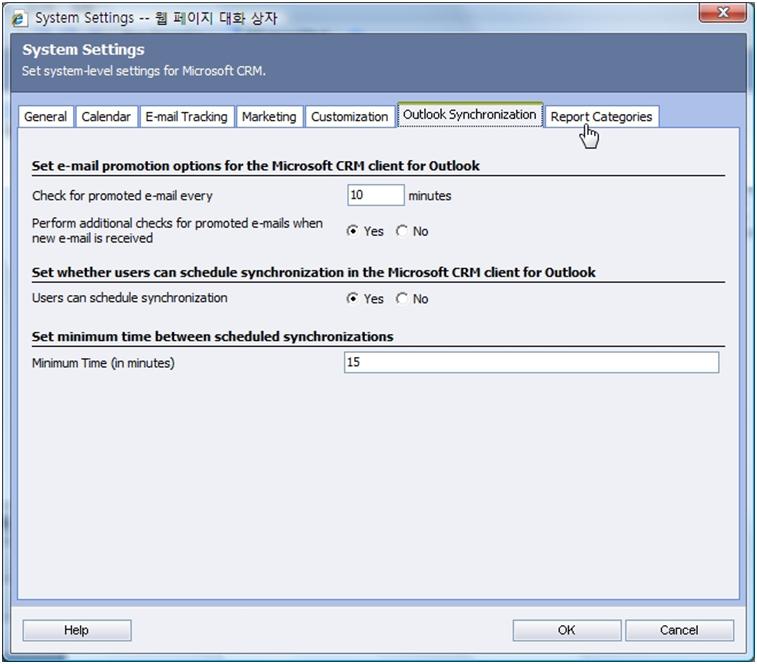Select Yes for additional promoted e-mail checks
Image resolution: width=757 pixels, height=664 pixels.
pyautogui.click(x=352, y=231)
